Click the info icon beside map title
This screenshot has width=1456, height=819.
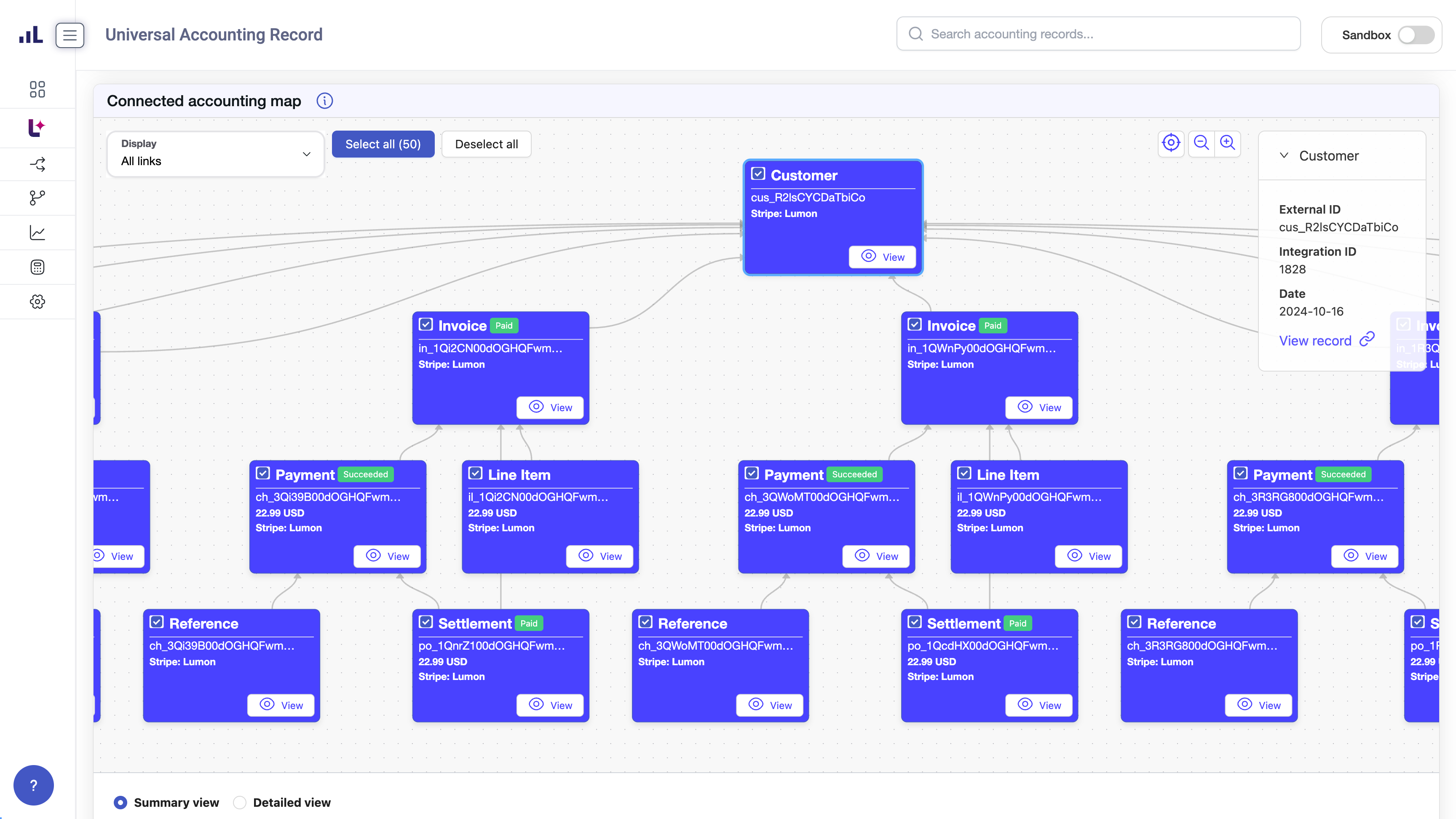(324, 101)
